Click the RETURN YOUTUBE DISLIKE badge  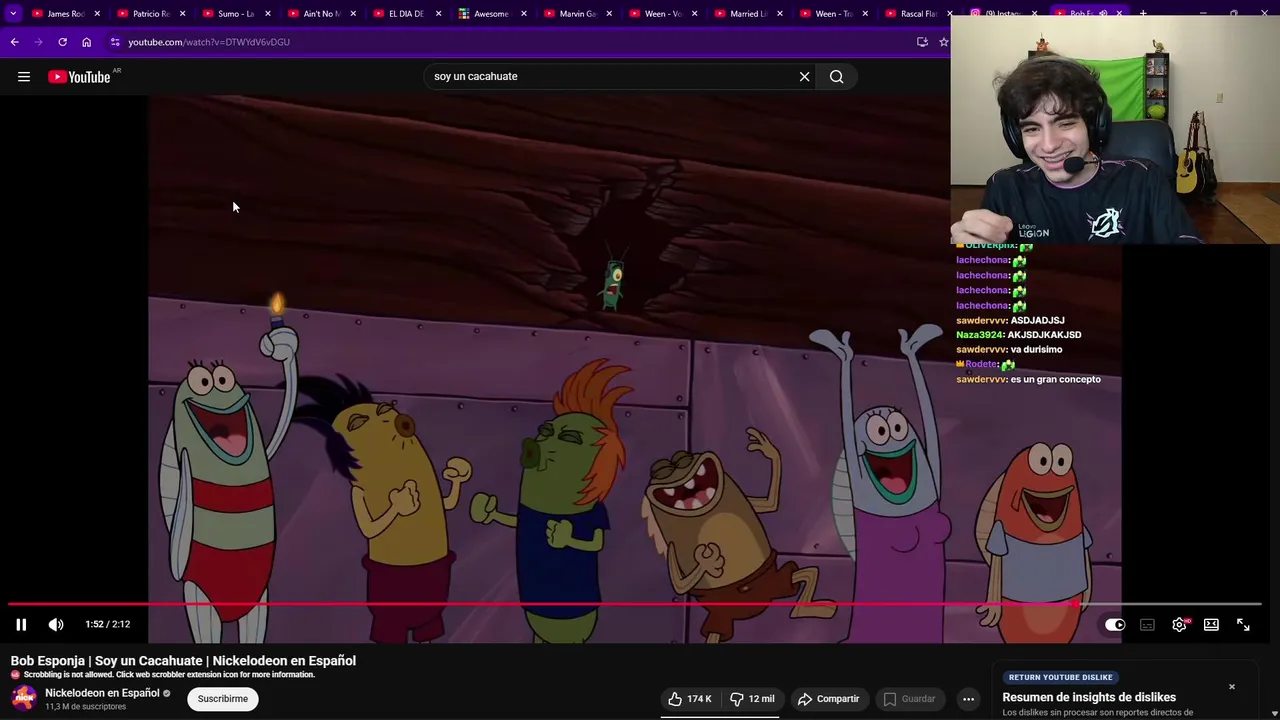tap(1060, 677)
